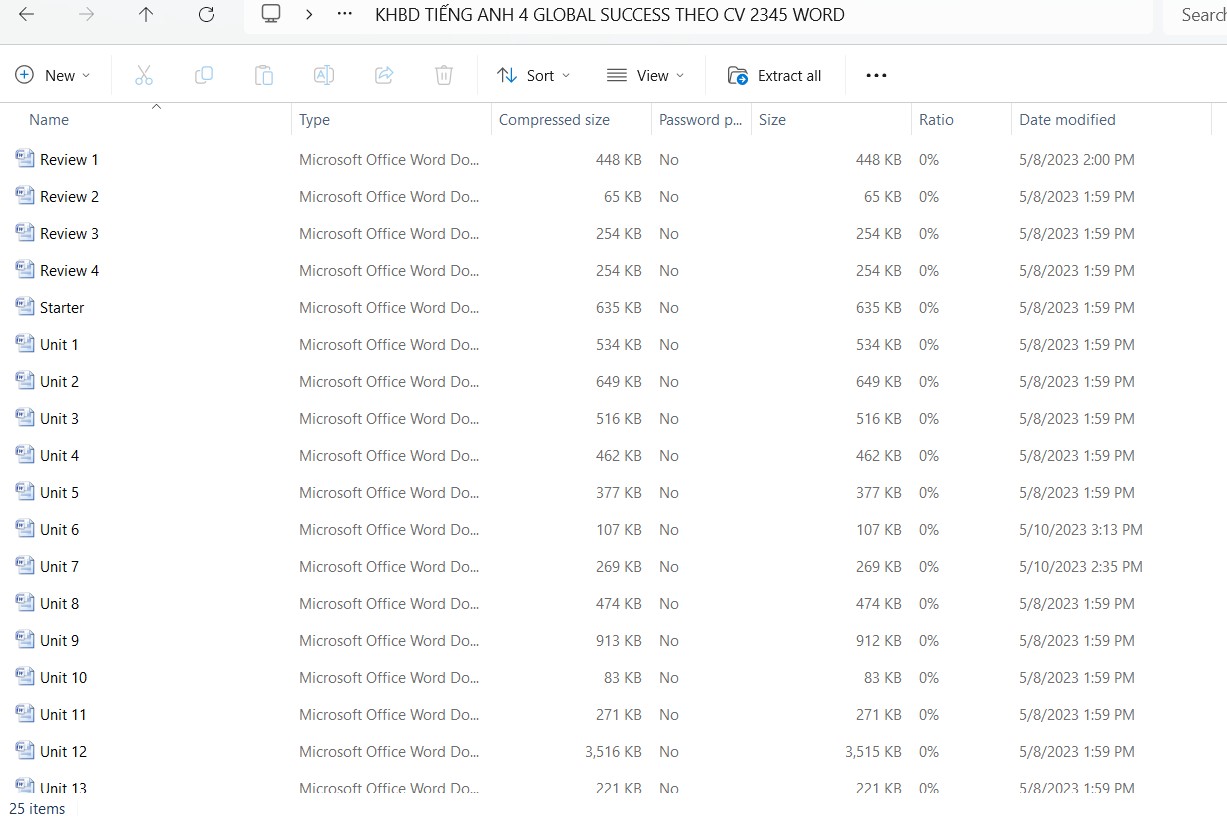Refresh the folder view
The image size is (1227, 821).
206,15
